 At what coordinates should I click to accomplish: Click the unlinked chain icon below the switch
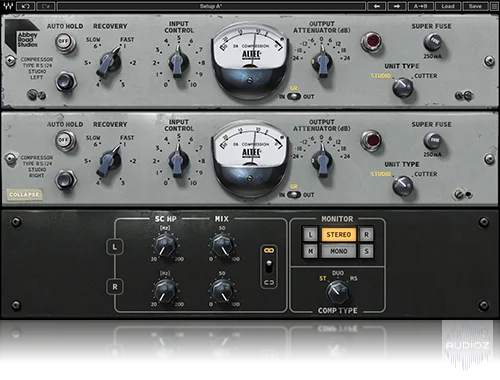pos(269,283)
